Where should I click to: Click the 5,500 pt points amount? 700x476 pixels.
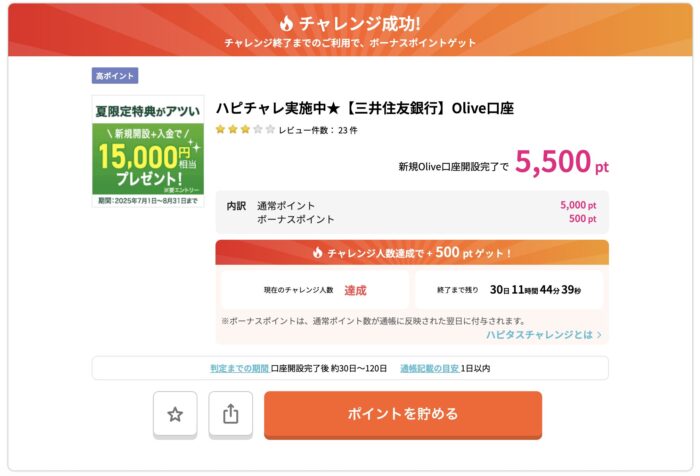click(x=562, y=161)
